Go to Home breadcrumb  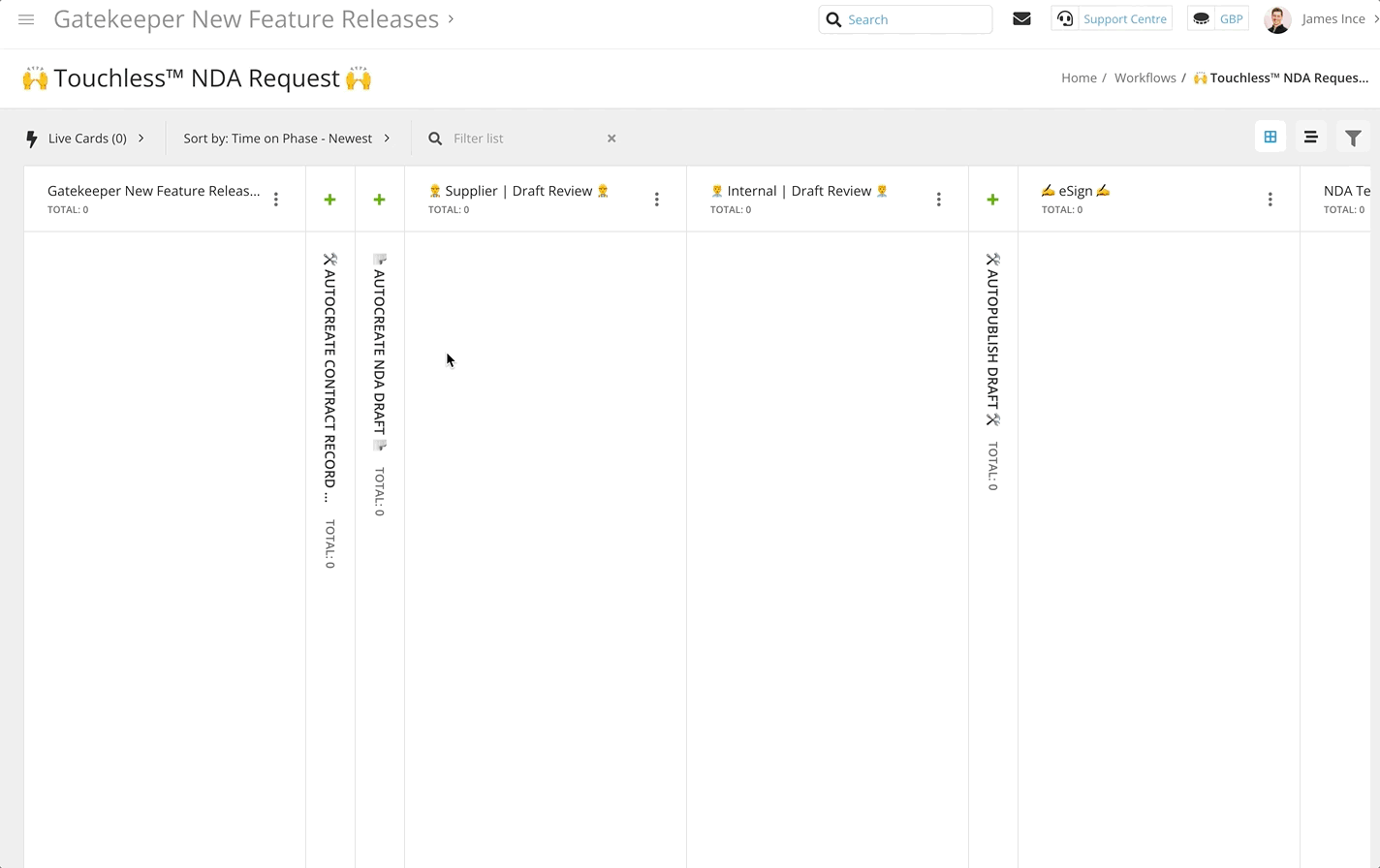pos(1079,77)
